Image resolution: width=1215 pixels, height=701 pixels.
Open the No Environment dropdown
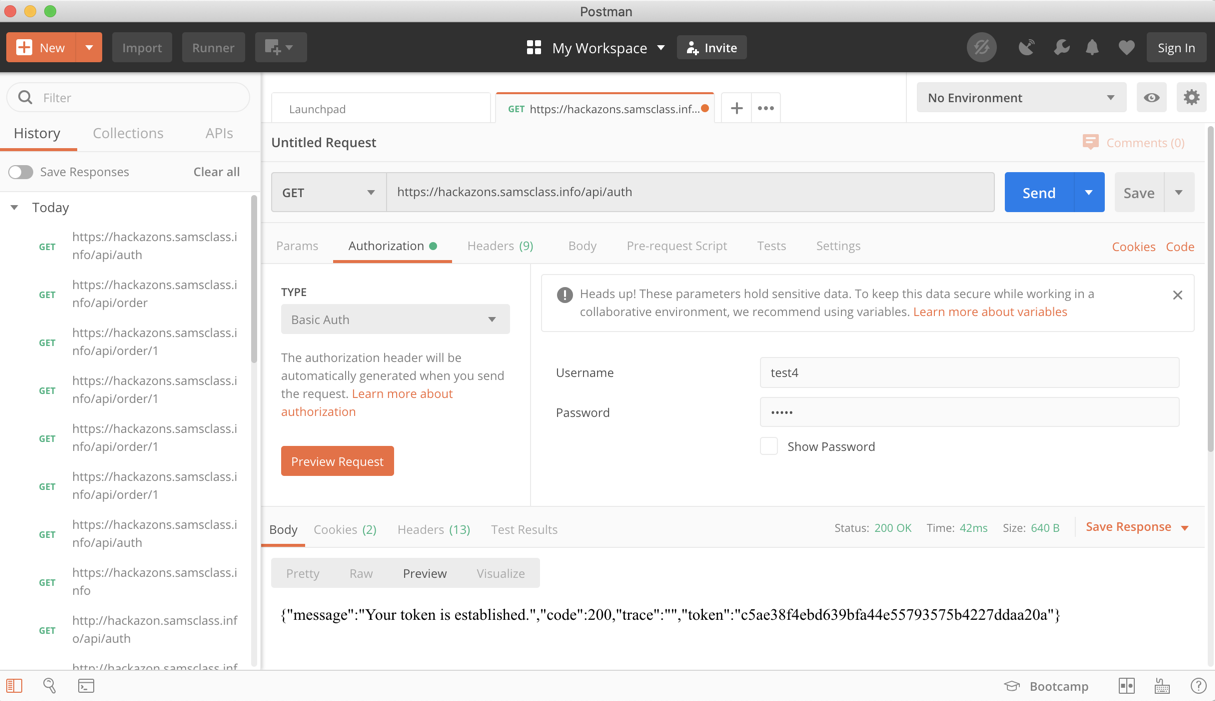1021,97
